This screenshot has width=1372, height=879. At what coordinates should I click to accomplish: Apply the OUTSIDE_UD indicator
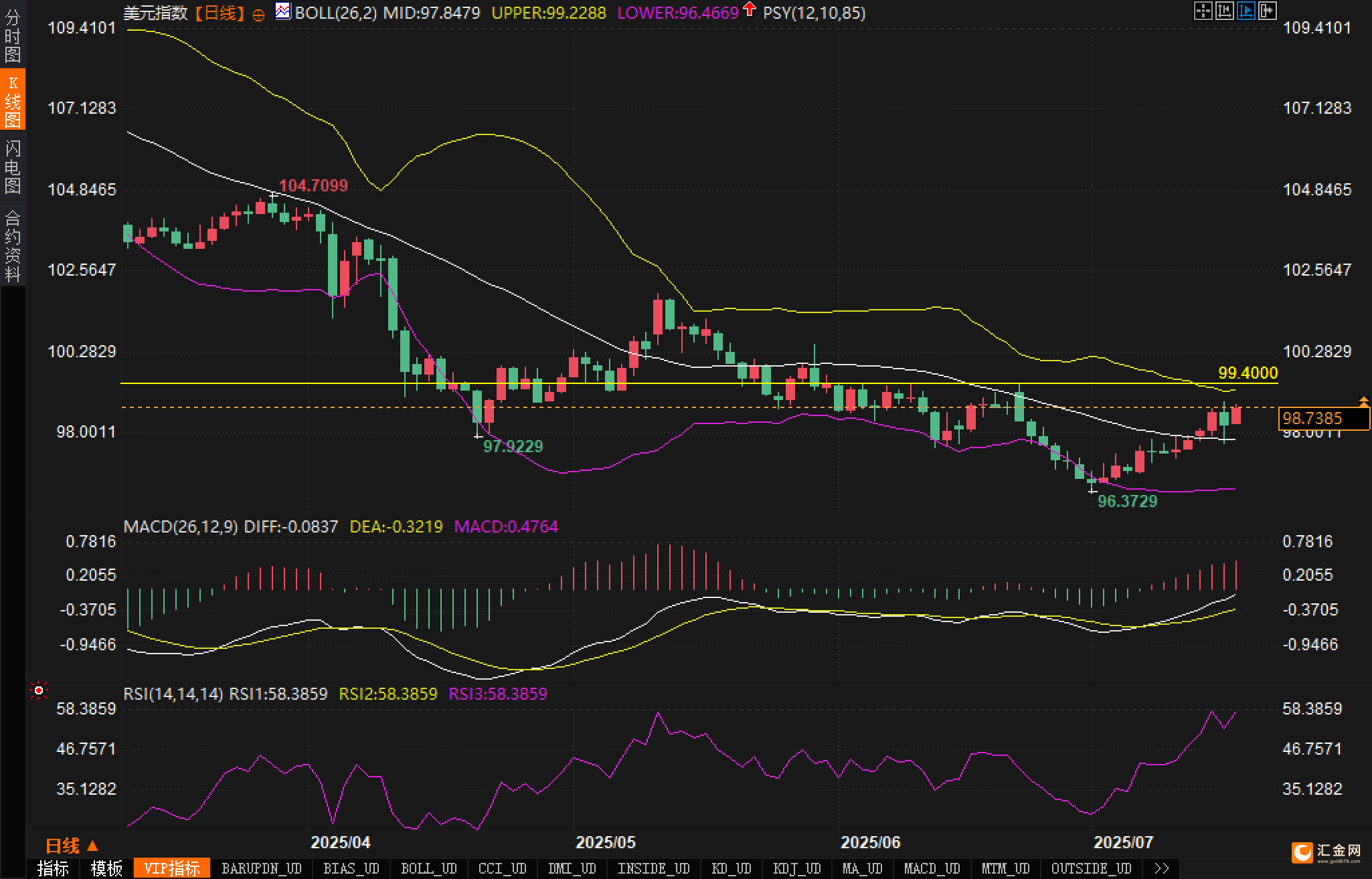coord(1092,868)
